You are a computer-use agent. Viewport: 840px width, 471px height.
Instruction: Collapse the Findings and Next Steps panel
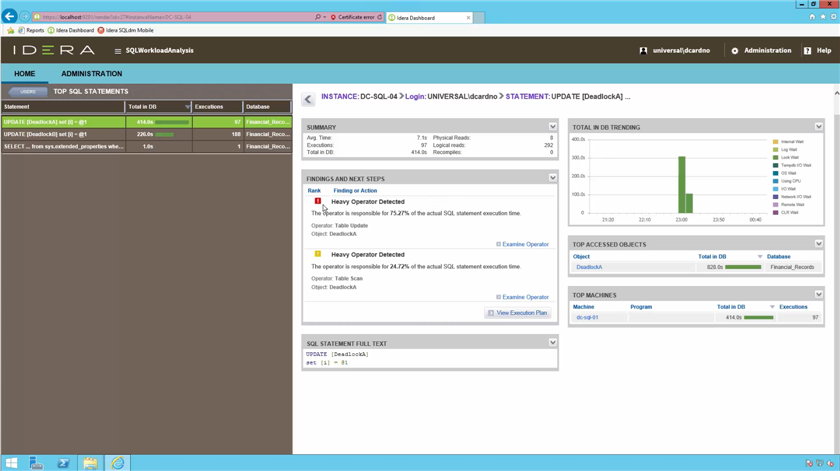pos(552,178)
